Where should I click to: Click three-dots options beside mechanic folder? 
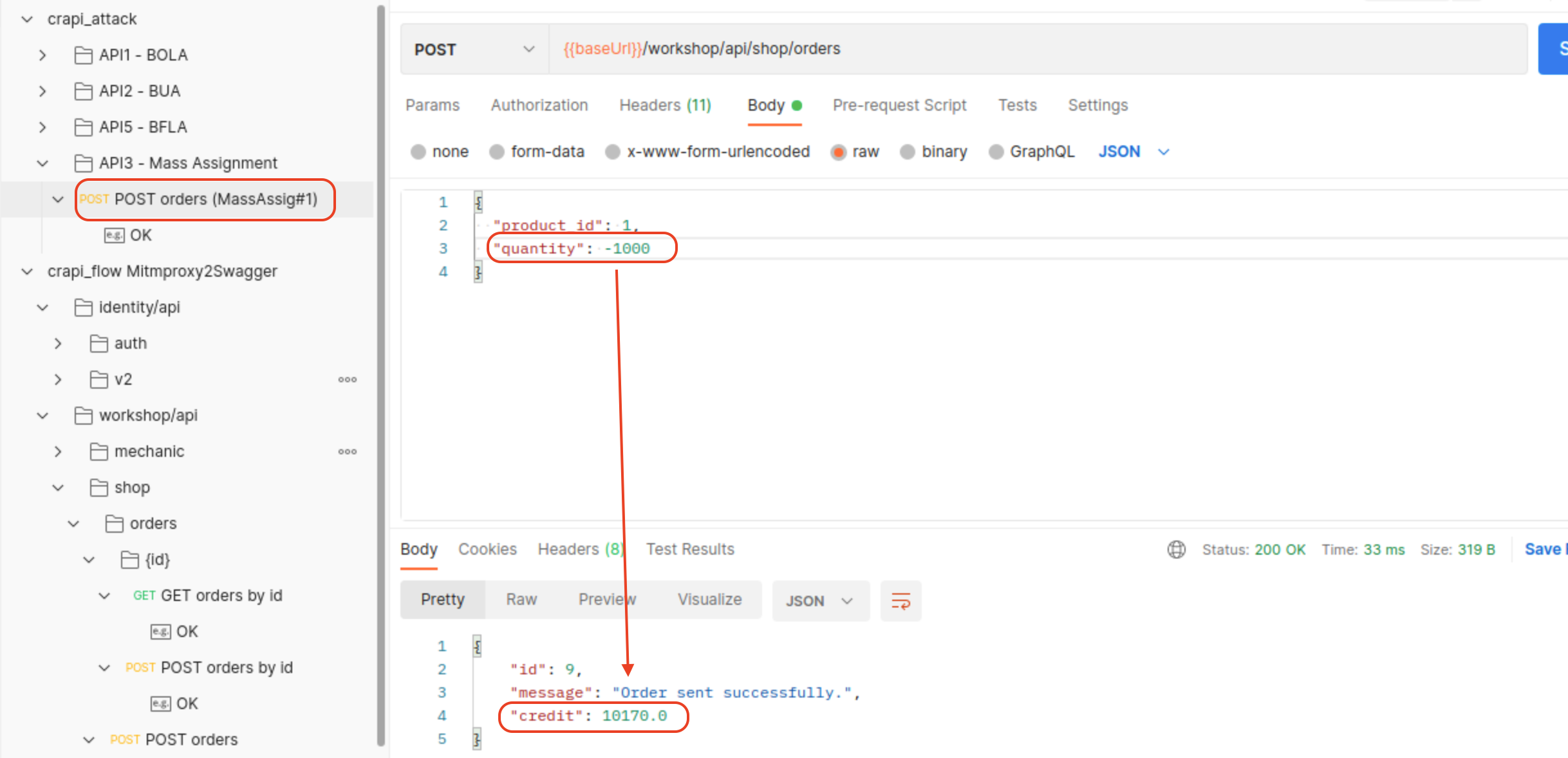(348, 452)
